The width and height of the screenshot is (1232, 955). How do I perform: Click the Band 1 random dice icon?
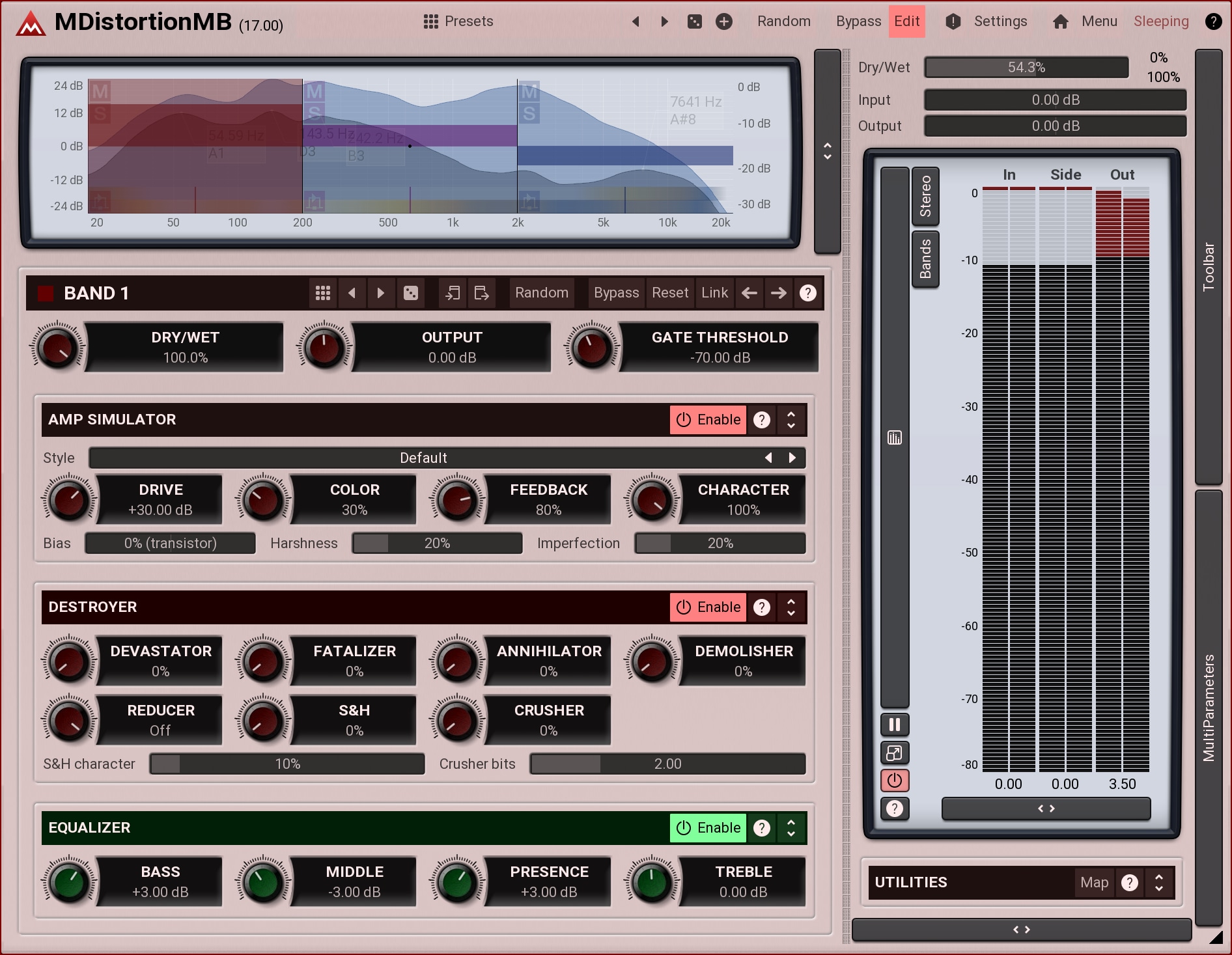click(x=411, y=293)
